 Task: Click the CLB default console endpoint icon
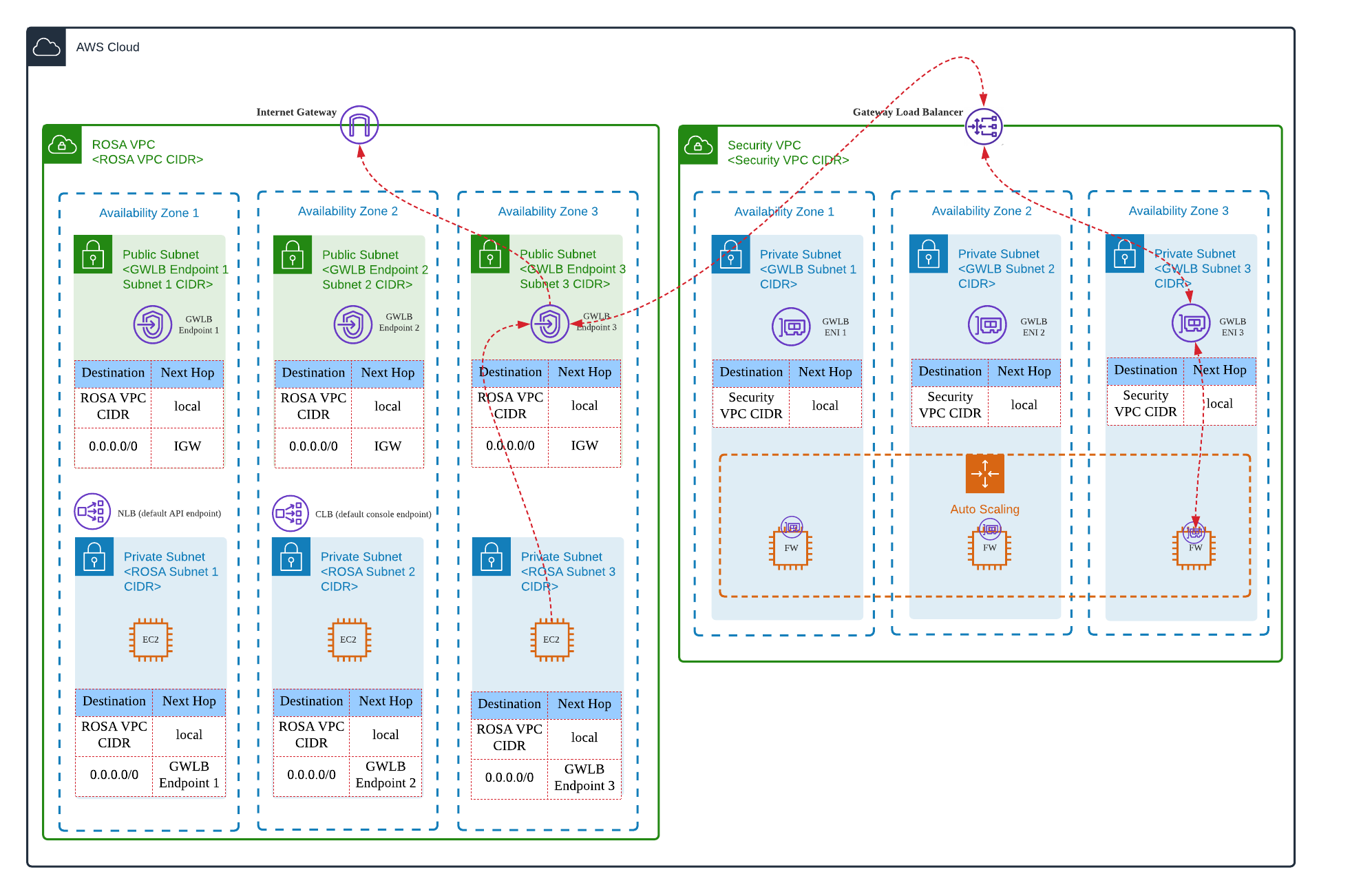290,513
